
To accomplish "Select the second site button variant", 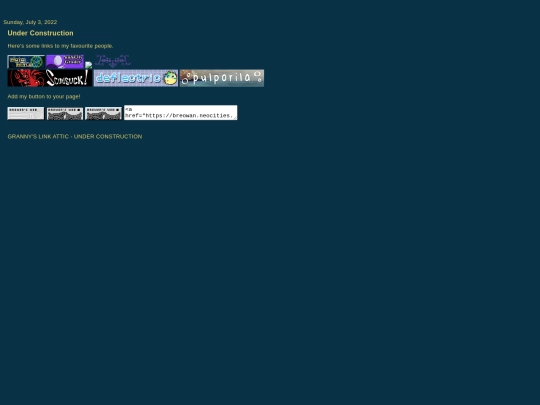I will pyautogui.click(x=65, y=114).
